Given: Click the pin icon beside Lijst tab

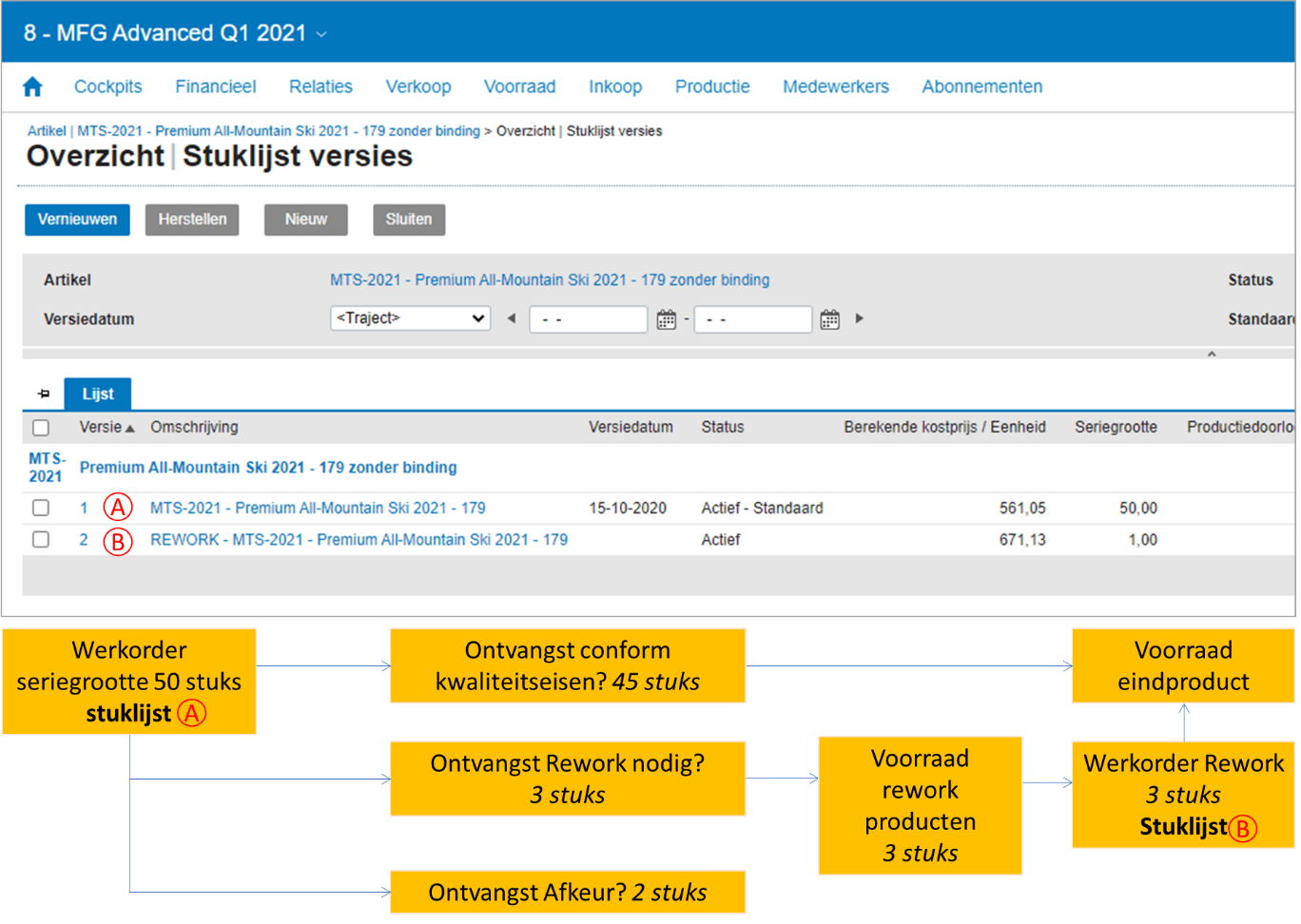Looking at the screenshot, I should pos(44,394).
